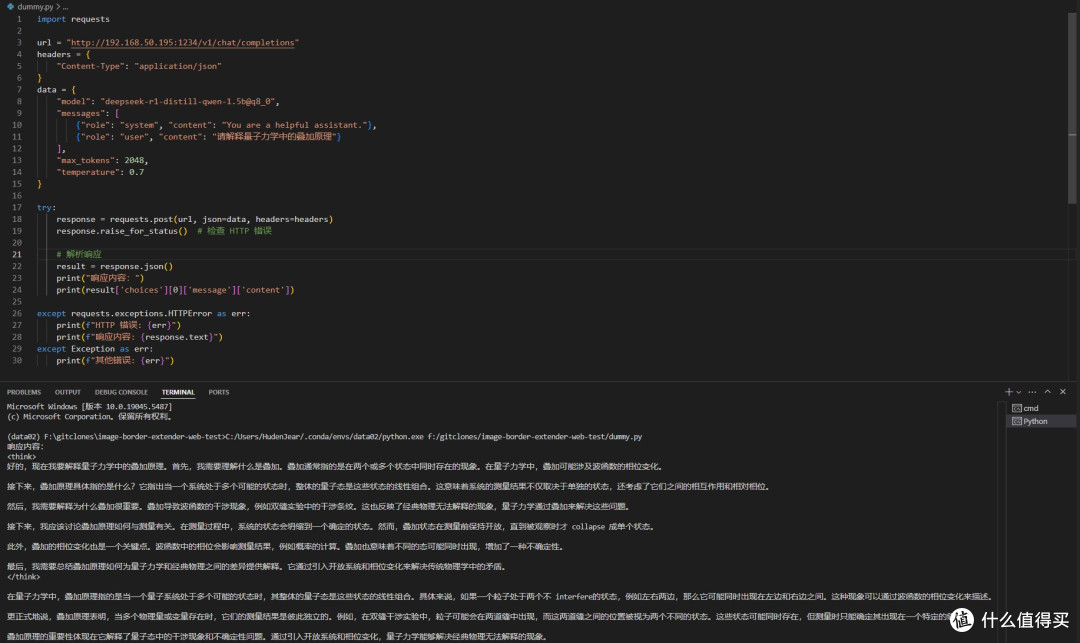Select the TERMINAL tab
Viewport: 1080px width, 643px height.
(x=178, y=392)
